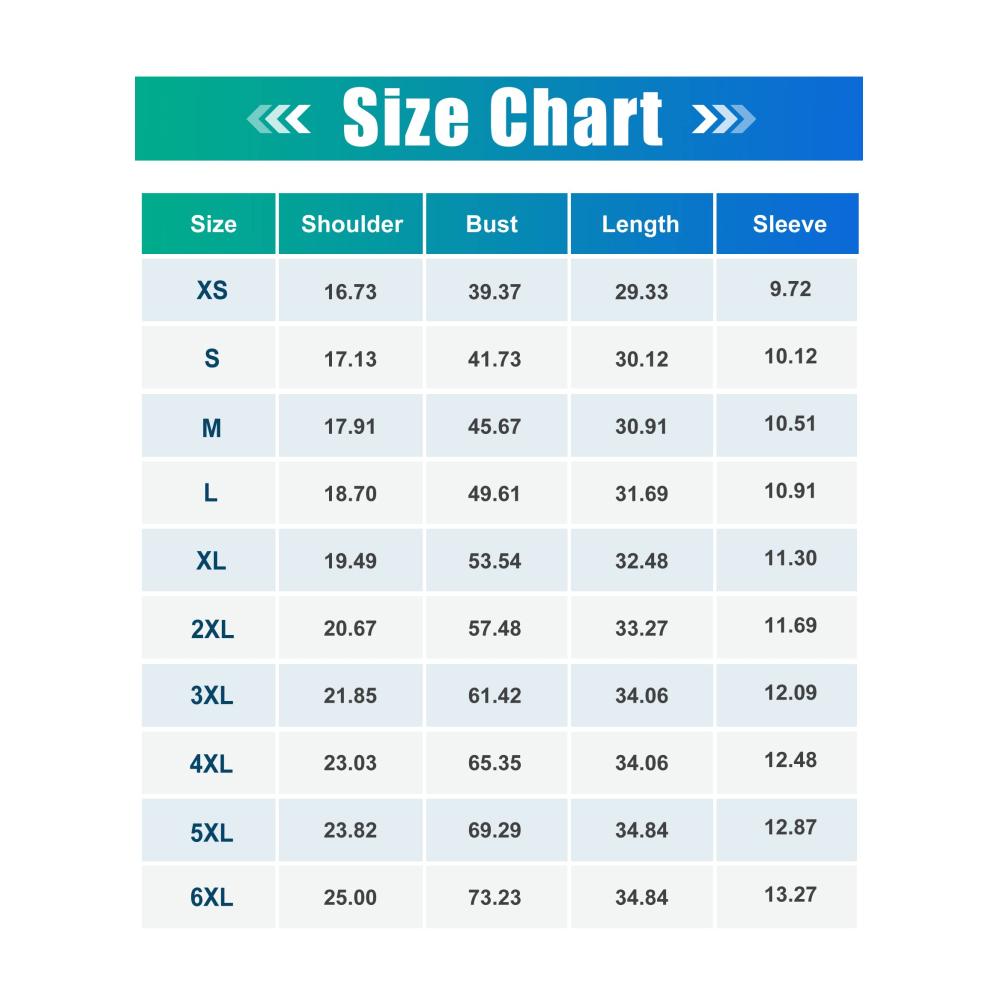Click the 6XL size row label
This screenshot has width=1000, height=1000.
point(212,897)
